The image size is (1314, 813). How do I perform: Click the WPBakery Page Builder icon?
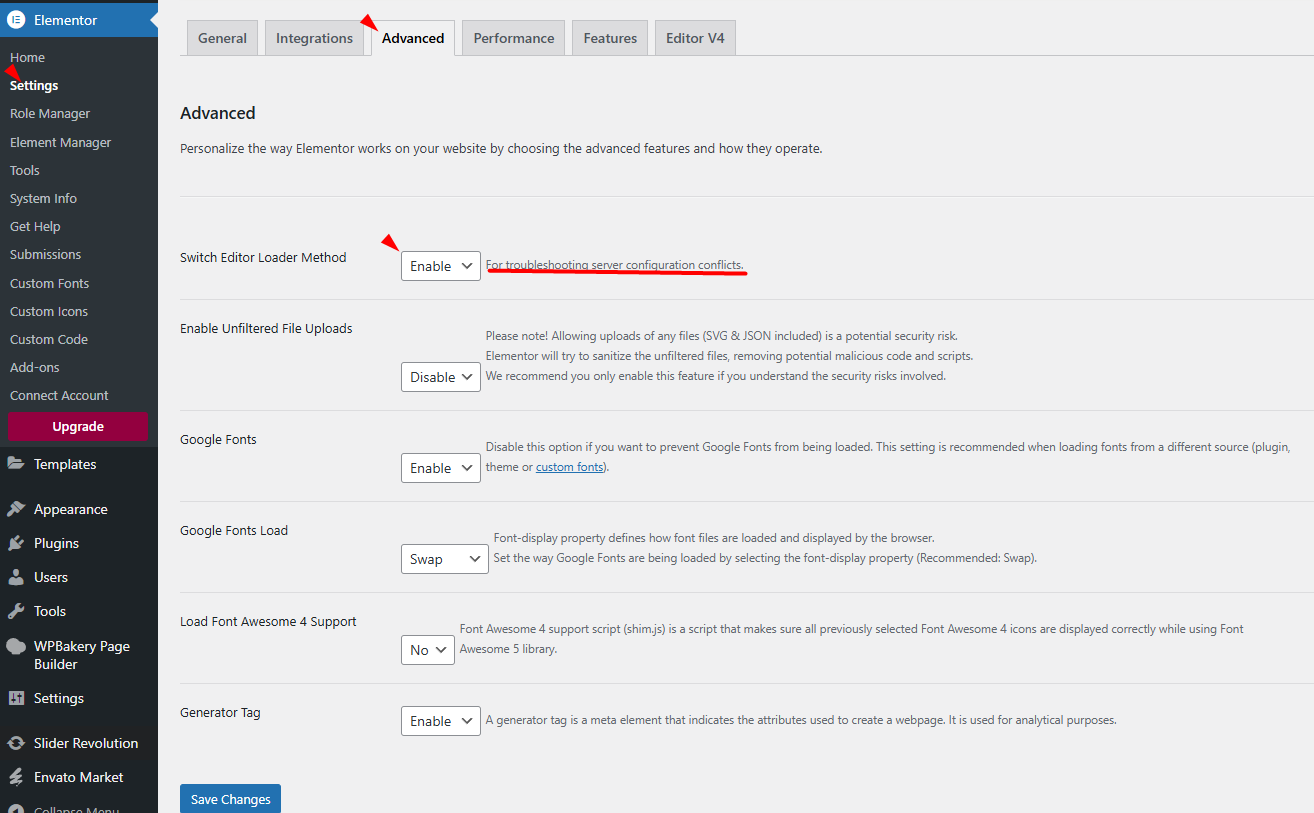(16, 647)
